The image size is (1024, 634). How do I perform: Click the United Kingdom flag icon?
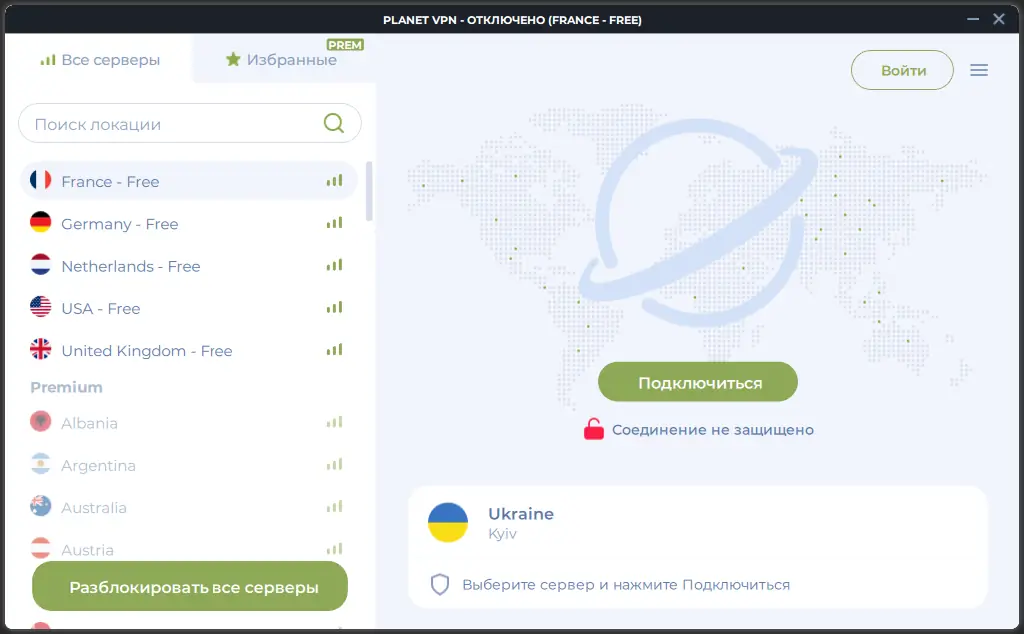[40, 350]
